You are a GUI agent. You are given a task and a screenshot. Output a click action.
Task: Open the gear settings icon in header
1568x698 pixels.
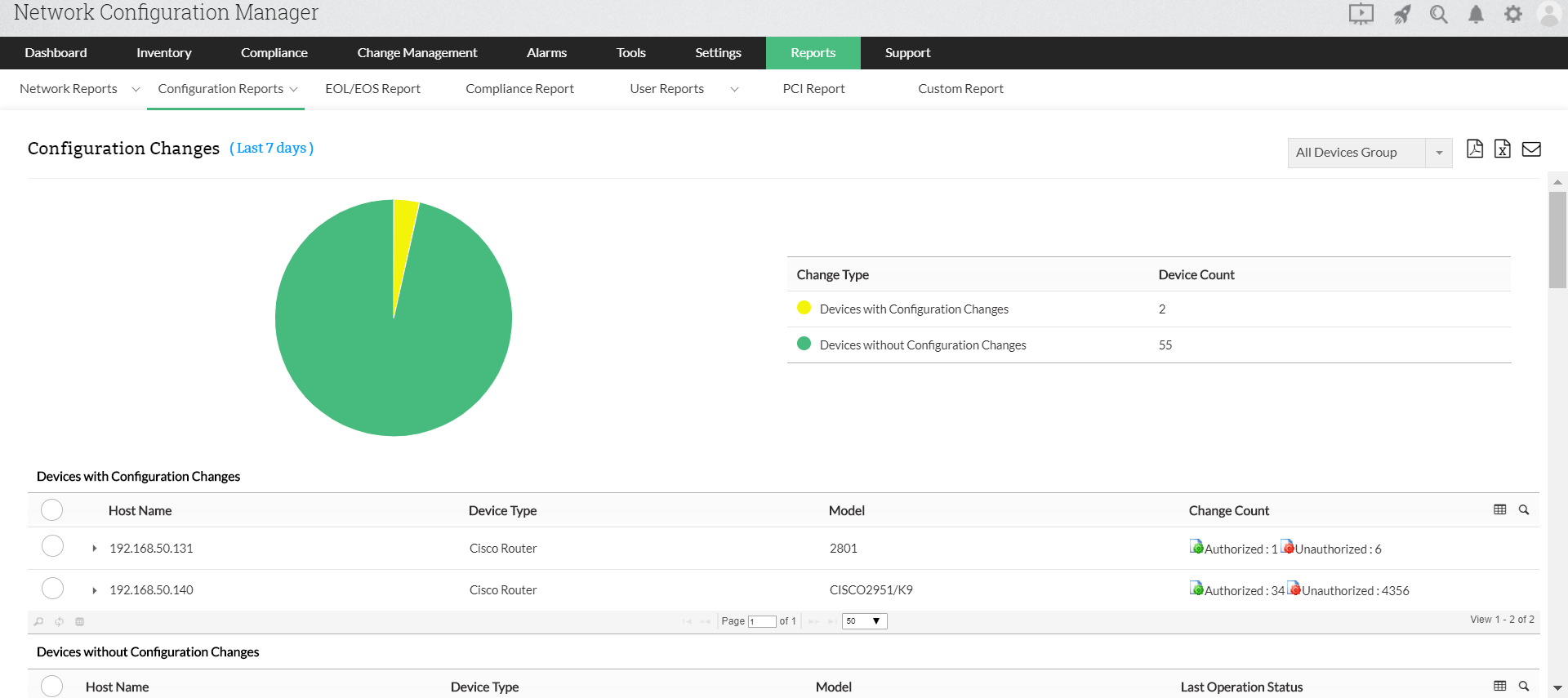pyautogui.click(x=1513, y=14)
